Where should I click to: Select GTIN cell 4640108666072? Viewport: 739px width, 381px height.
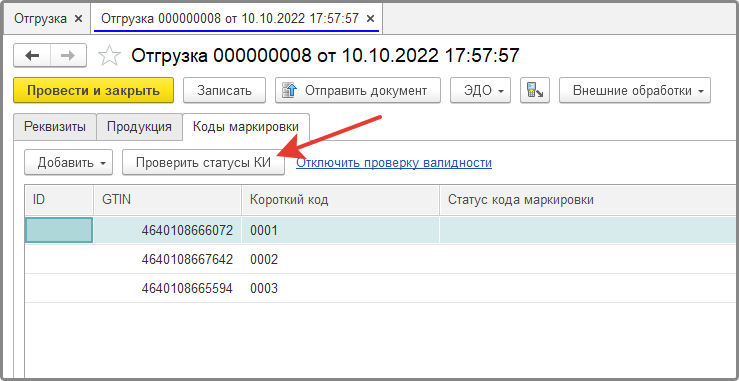tap(167, 231)
